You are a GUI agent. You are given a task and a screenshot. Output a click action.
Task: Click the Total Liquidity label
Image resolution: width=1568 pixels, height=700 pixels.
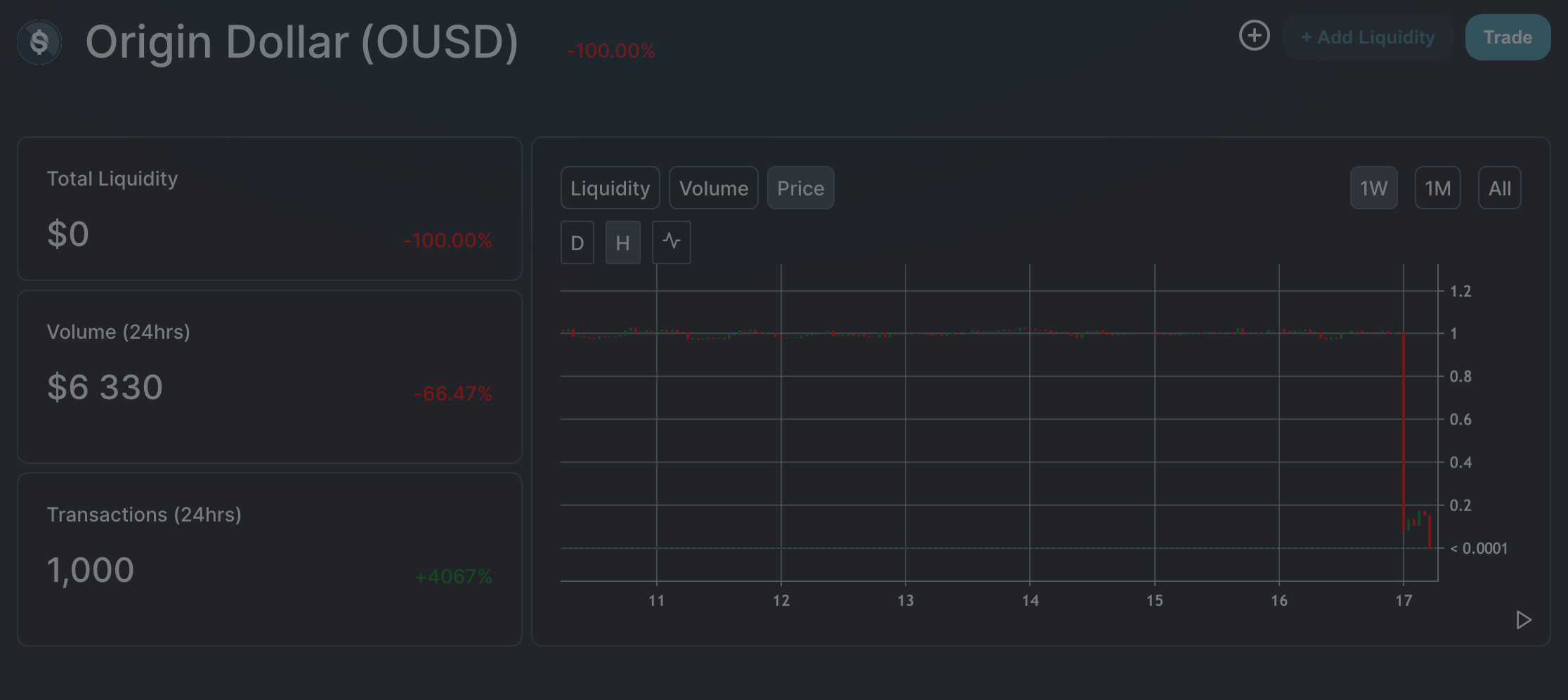coord(112,179)
